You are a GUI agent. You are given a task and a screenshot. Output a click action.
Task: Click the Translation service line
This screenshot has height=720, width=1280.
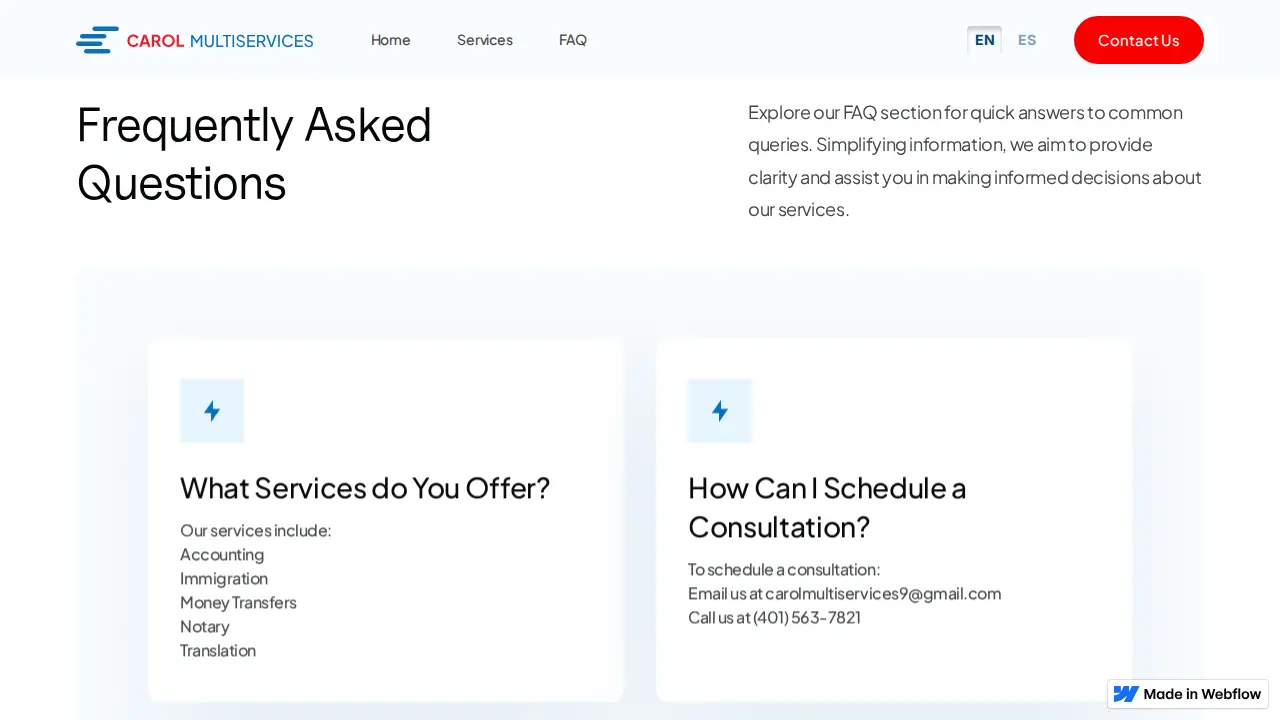tap(218, 650)
